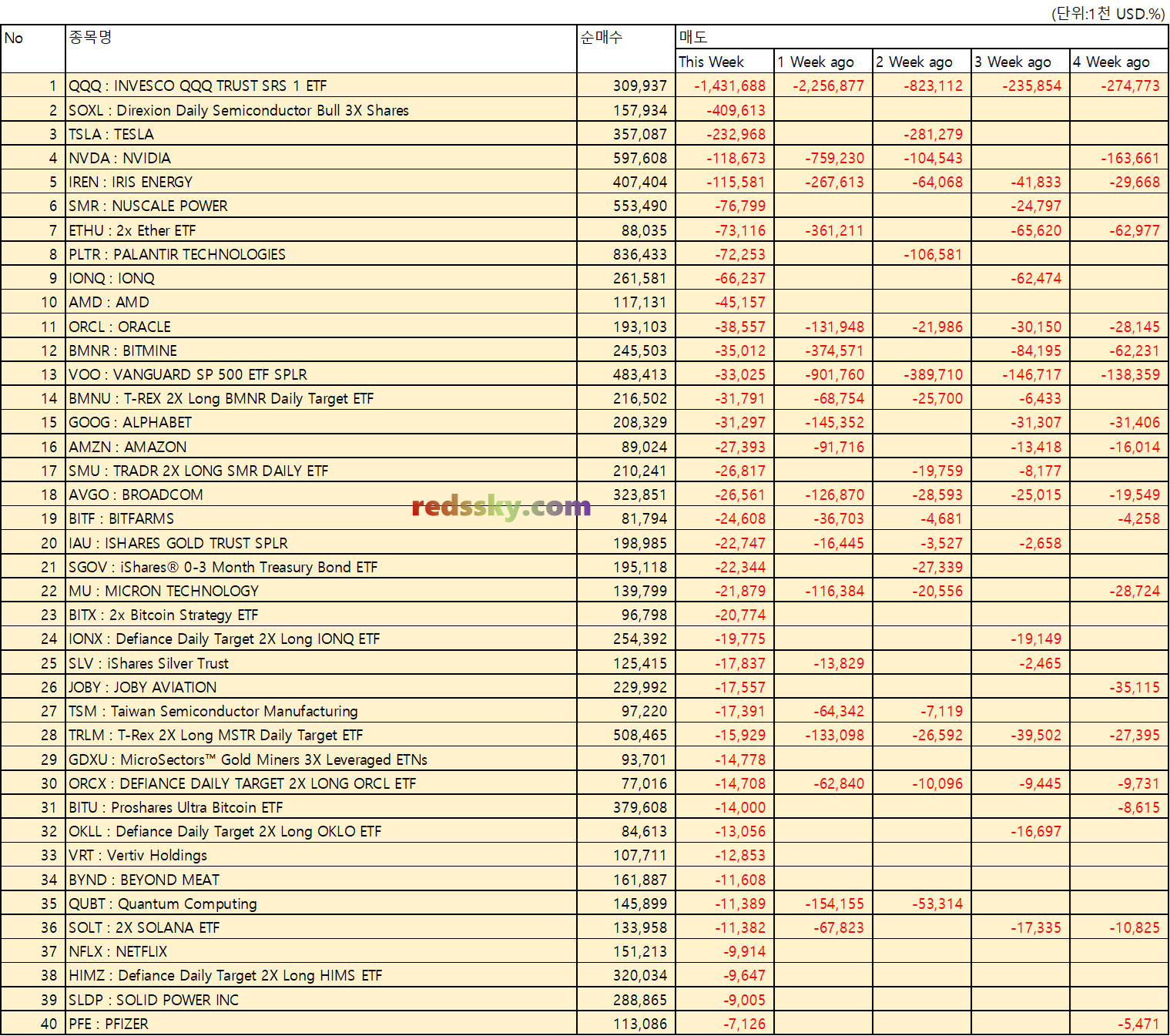The width and height of the screenshot is (1170, 1036).
Task: Click 'BYND : BEYOND MEAT' cell
Action: click(x=321, y=880)
